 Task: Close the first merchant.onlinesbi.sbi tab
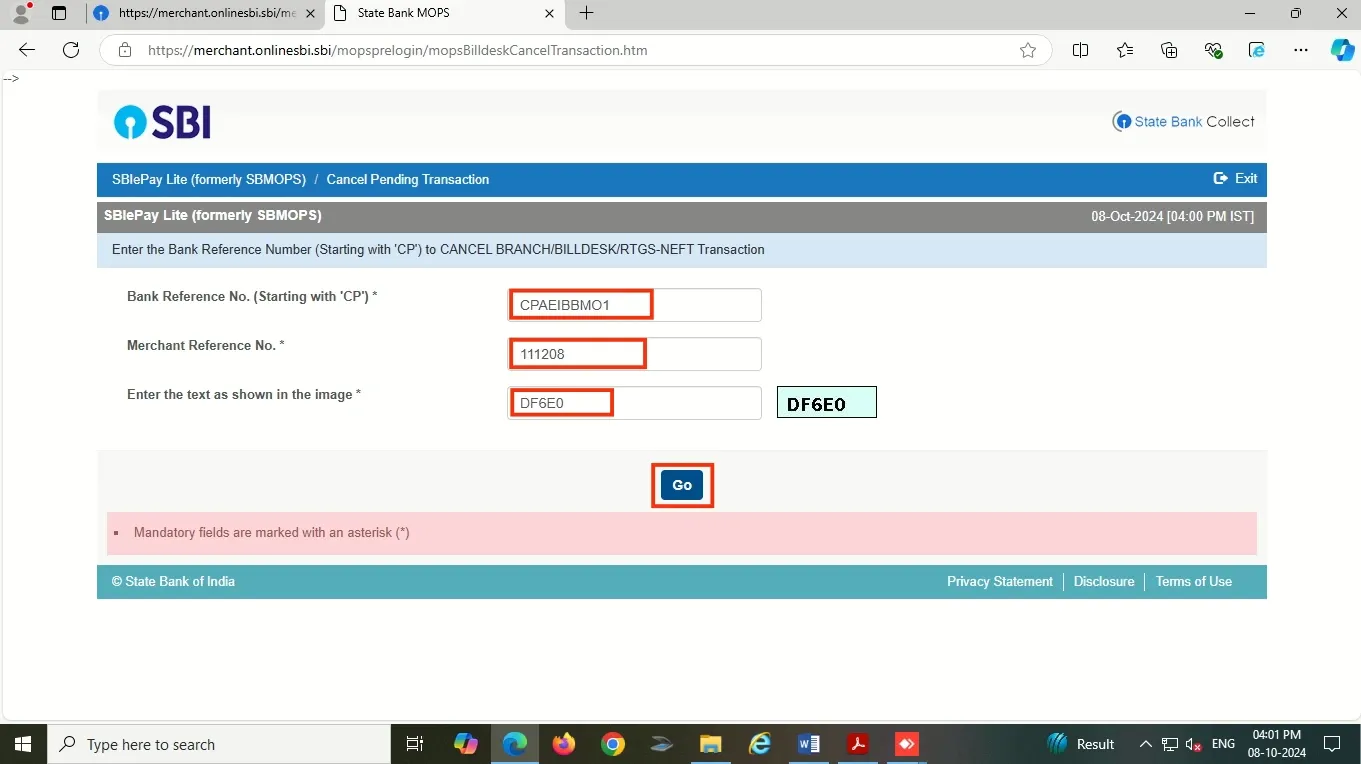click(309, 13)
